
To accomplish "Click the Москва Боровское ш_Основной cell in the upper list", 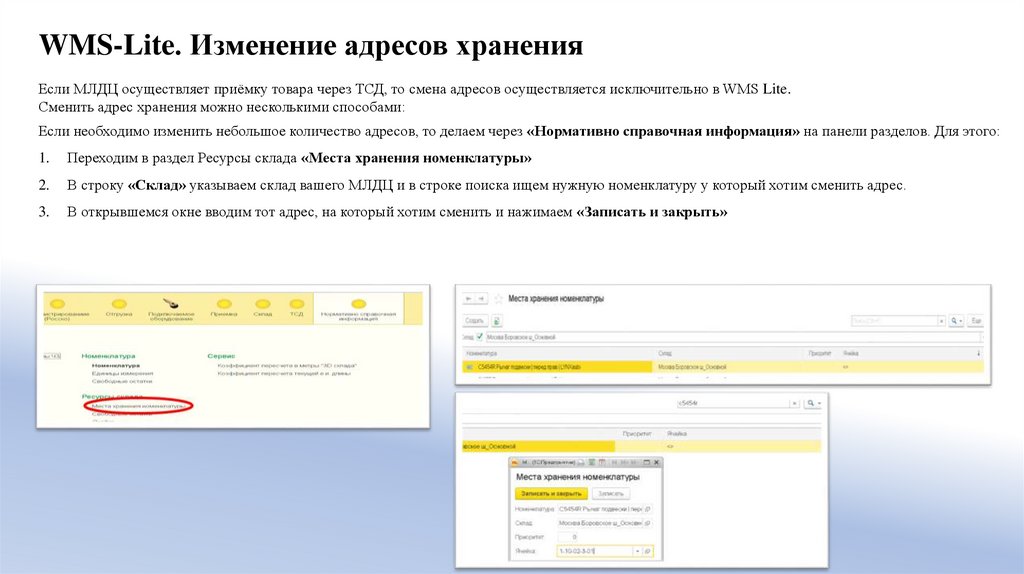I will pyautogui.click(x=692, y=367).
